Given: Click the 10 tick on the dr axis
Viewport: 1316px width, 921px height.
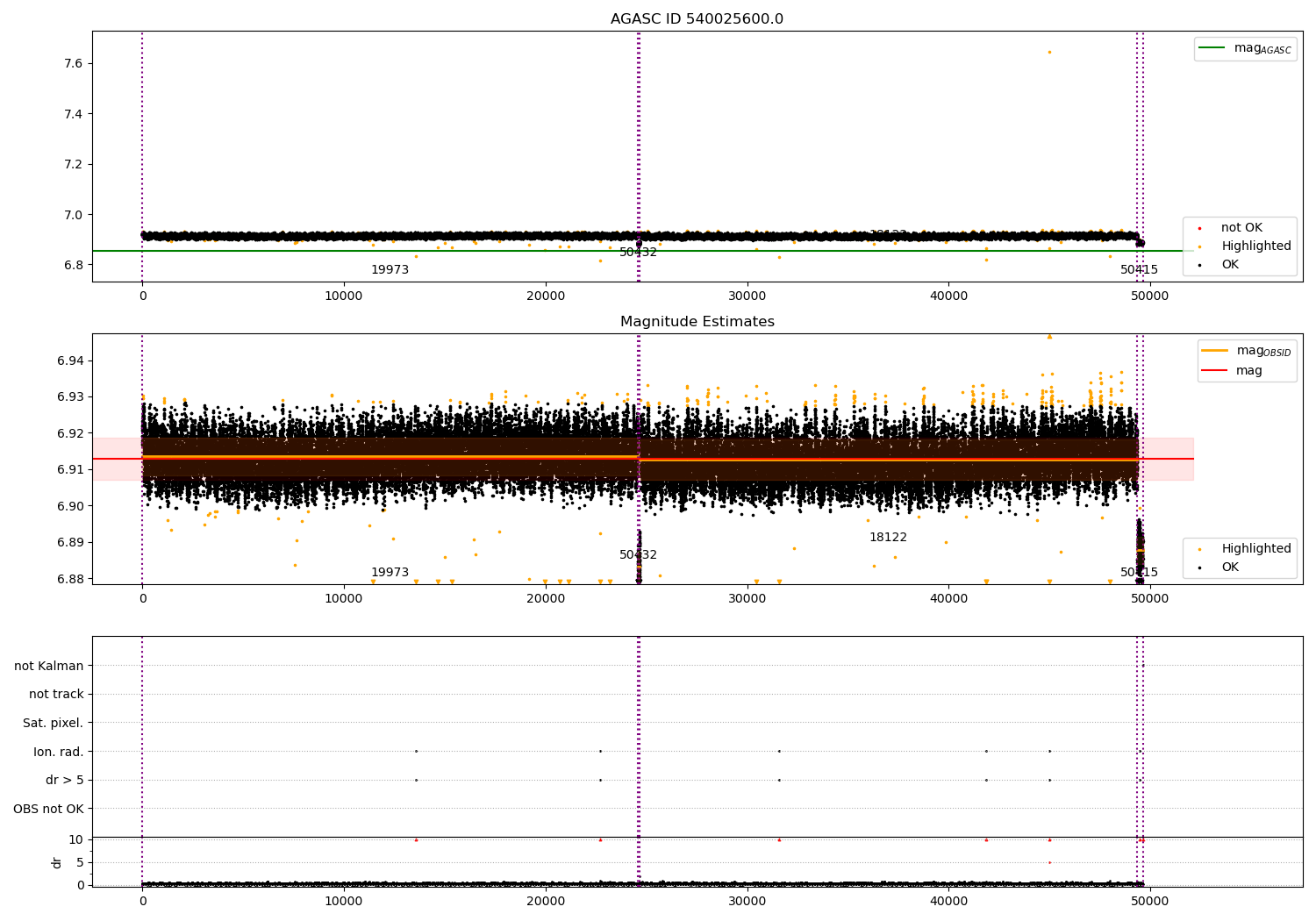Looking at the screenshot, I should (76, 839).
